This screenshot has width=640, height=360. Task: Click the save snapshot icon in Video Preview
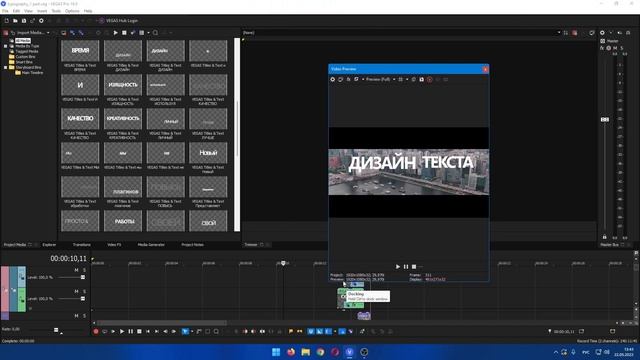point(422,80)
